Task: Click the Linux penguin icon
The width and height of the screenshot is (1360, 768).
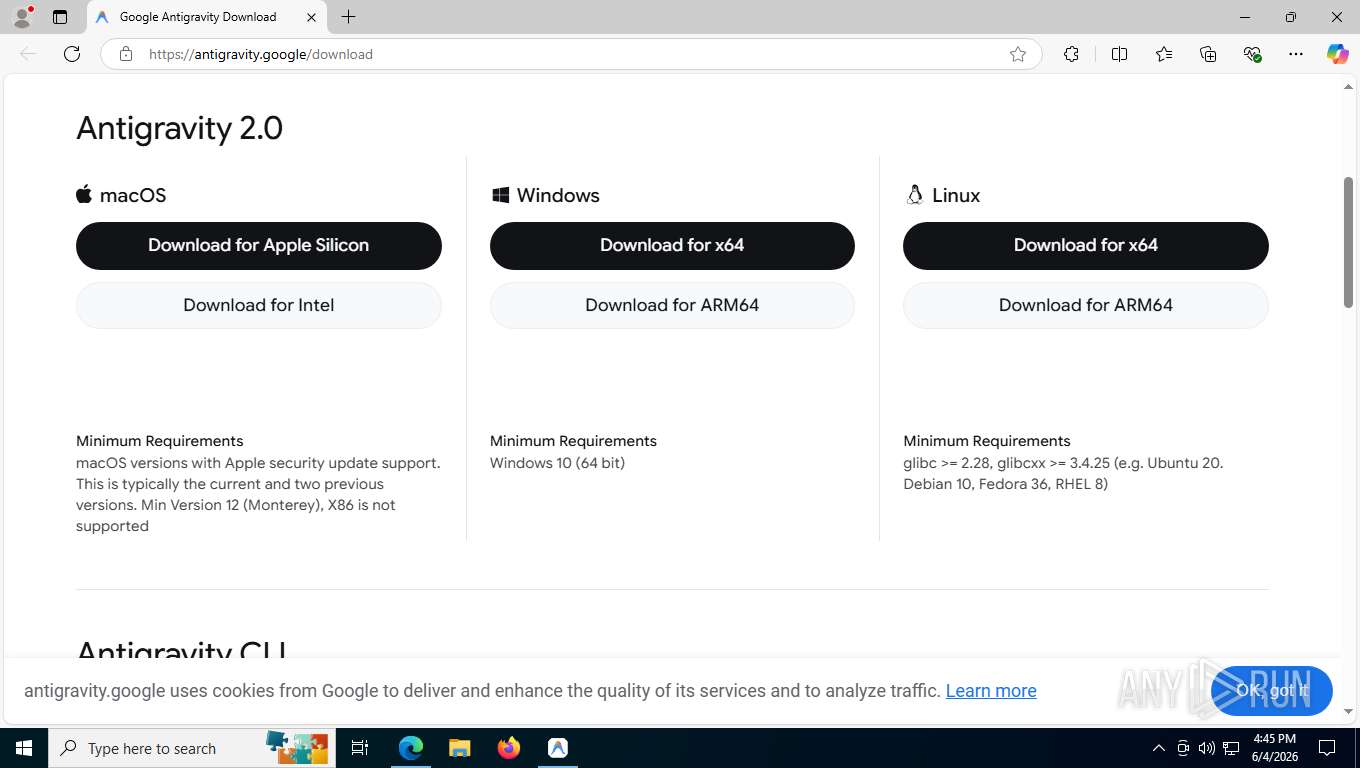Action: click(914, 195)
